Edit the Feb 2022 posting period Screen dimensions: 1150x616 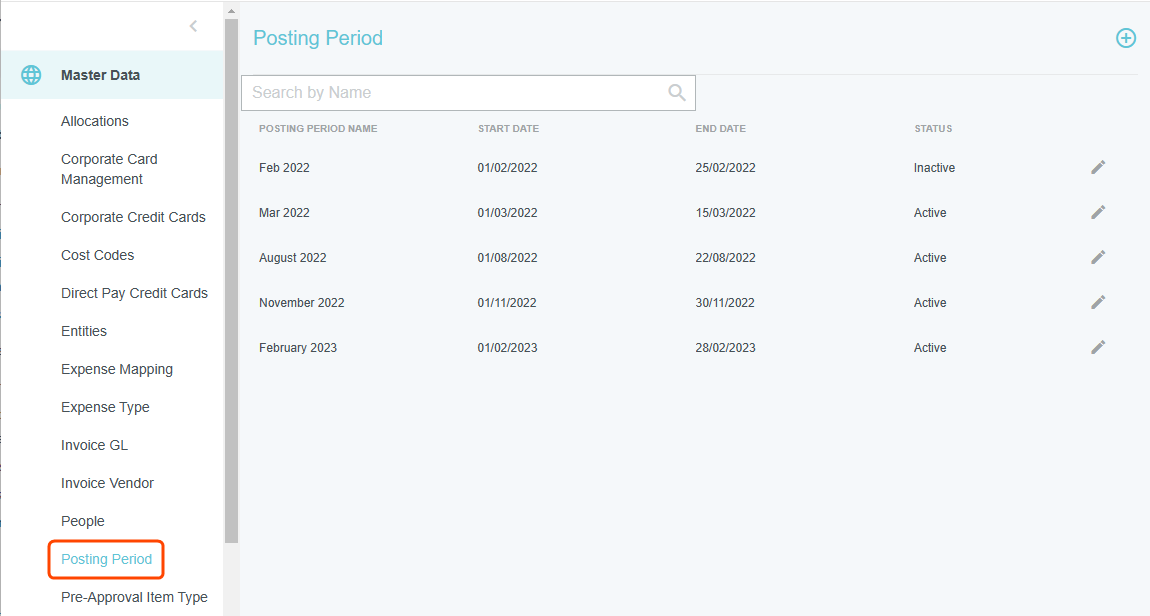(x=1098, y=167)
